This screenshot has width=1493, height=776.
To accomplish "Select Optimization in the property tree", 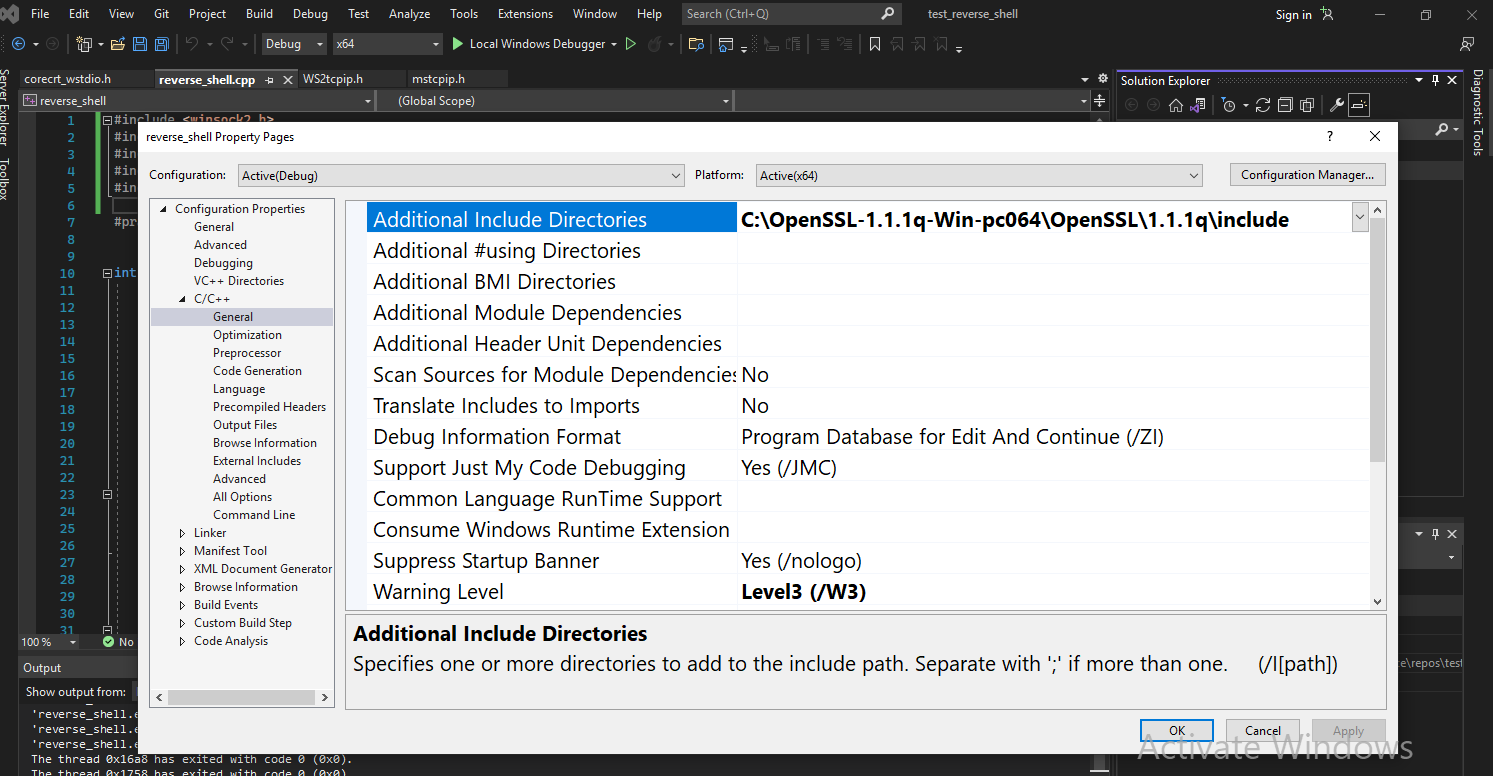I will [247, 335].
